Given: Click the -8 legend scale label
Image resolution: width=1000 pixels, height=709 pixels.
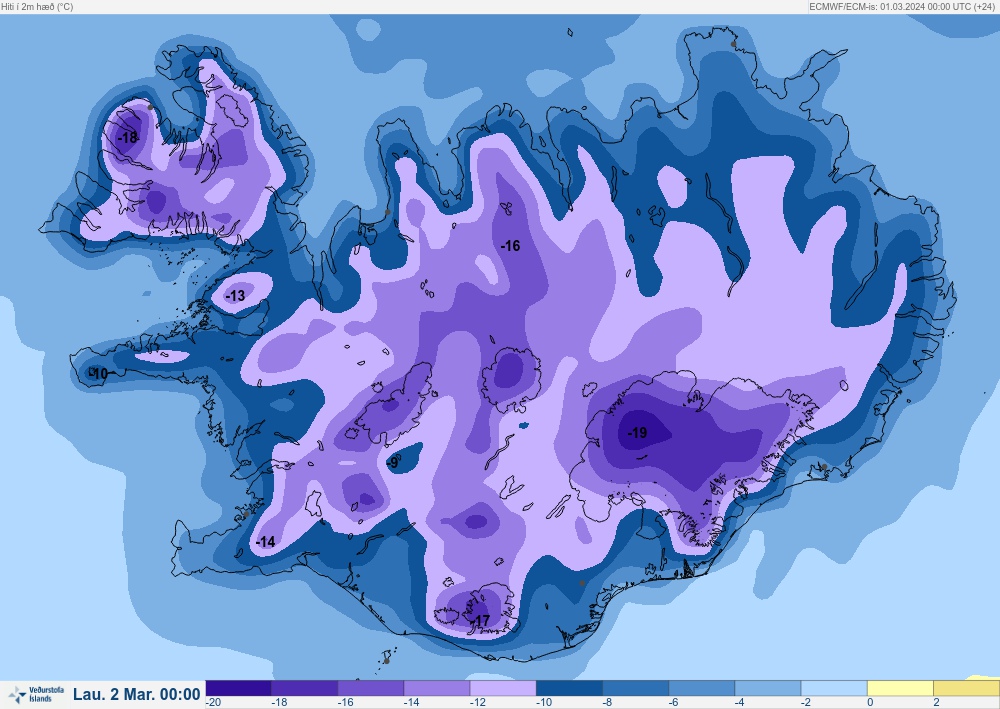Looking at the screenshot, I should [x=608, y=703].
